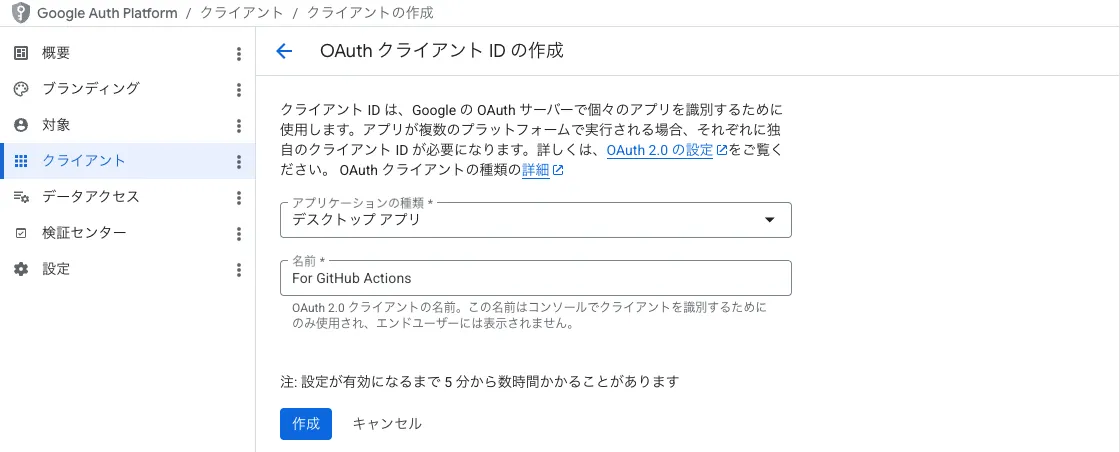Click the 概要 dashboard icon in sidebar
This screenshot has width=1120, height=452.
21,53
